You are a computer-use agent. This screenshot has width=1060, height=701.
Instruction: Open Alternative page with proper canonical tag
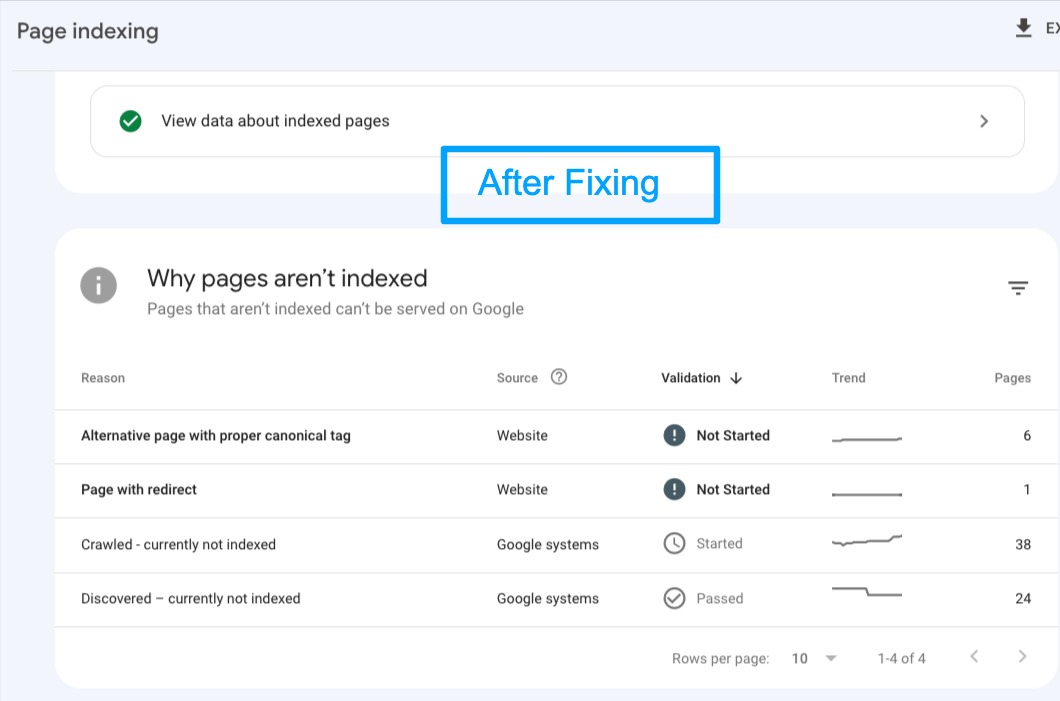pos(215,435)
